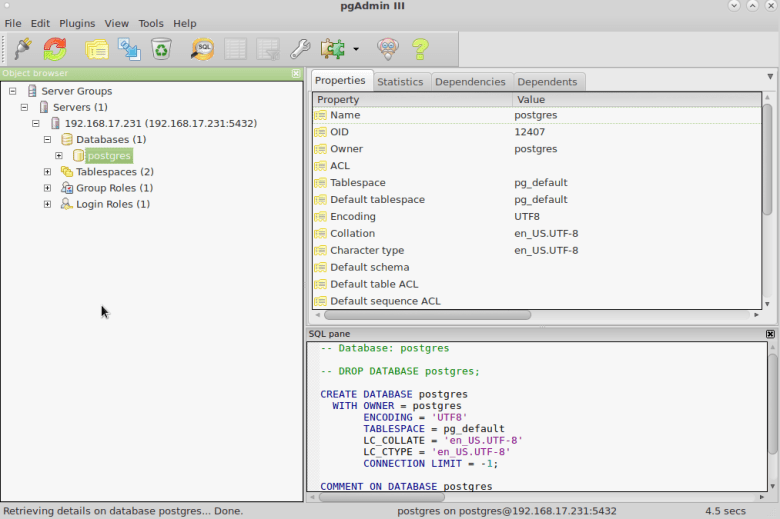Expand the postgres database node
Viewport: 780px width, 519px height.
coord(59,156)
